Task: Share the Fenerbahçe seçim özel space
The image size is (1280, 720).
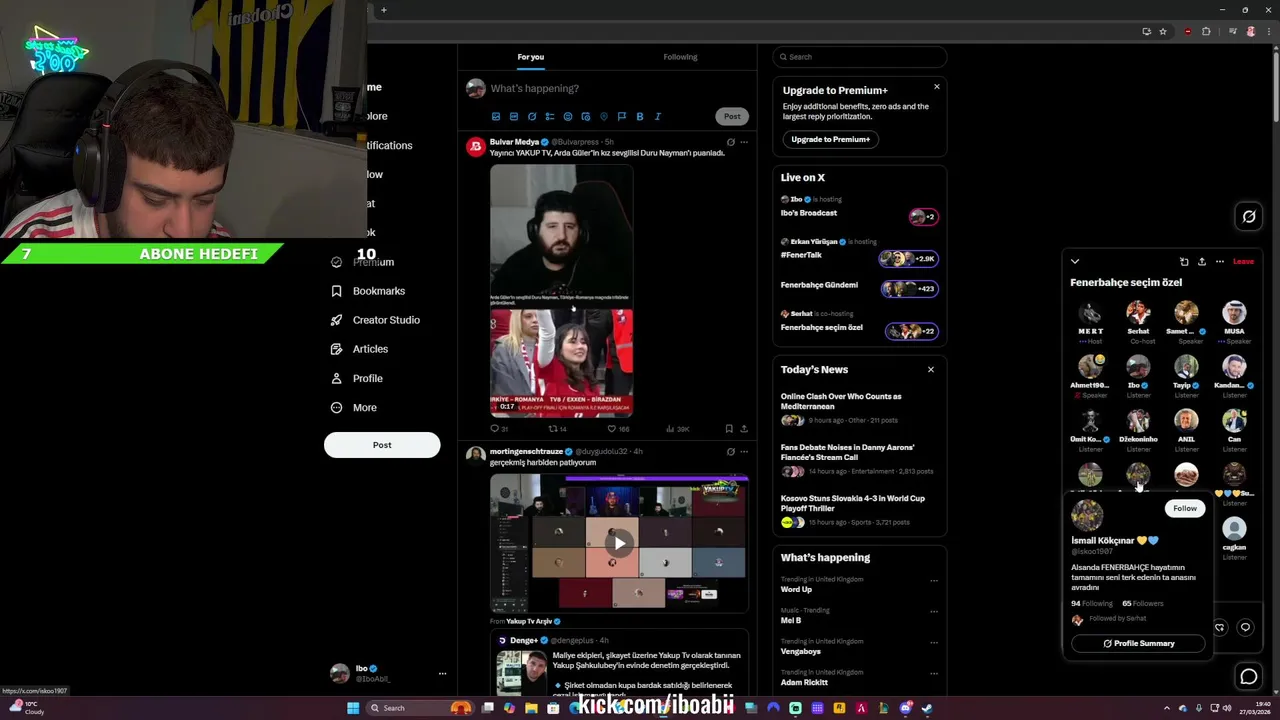Action: pos(1202,262)
